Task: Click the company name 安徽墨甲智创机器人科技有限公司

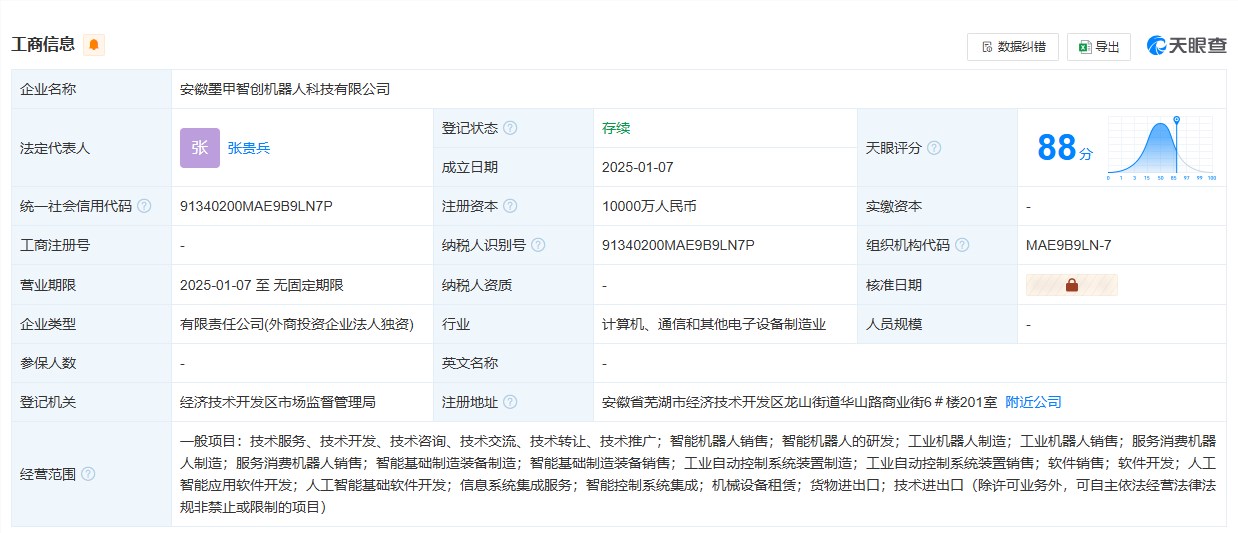Action: [x=285, y=89]
